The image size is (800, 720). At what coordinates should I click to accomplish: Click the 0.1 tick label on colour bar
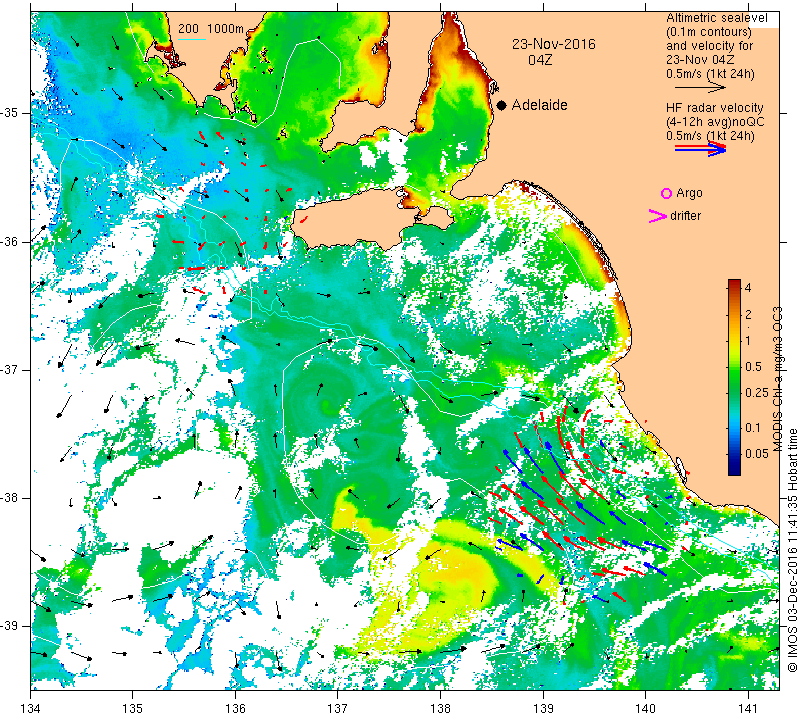pyautogui.click(x=753, y=428)
